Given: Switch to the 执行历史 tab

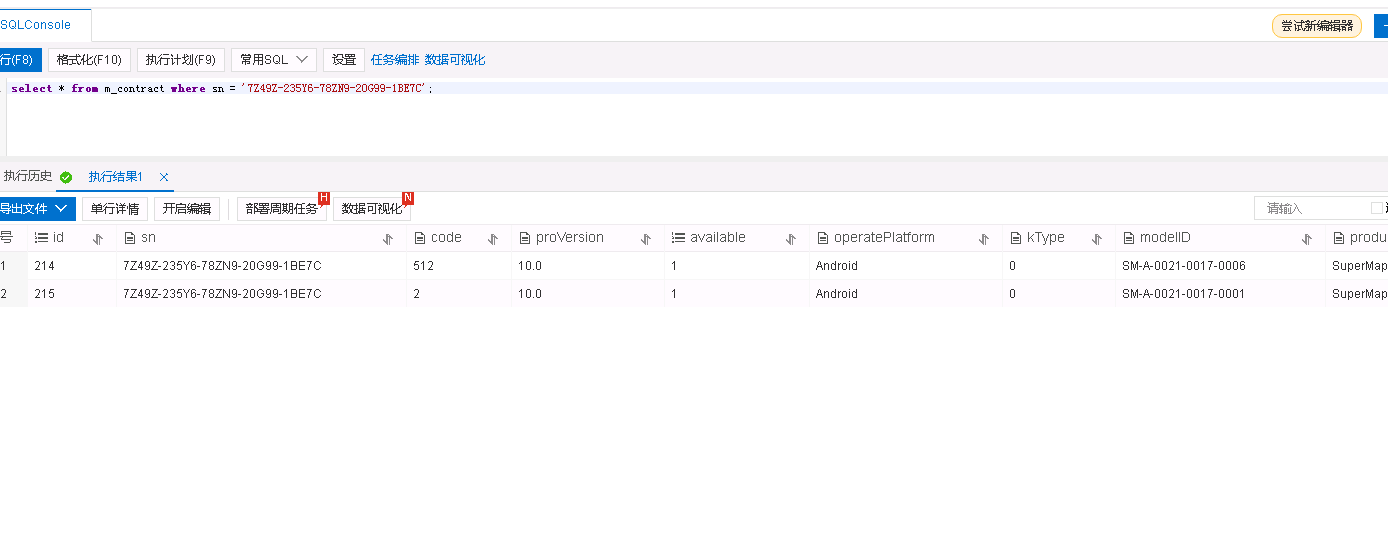Looking at the screenshot, I should click(28, 176).
